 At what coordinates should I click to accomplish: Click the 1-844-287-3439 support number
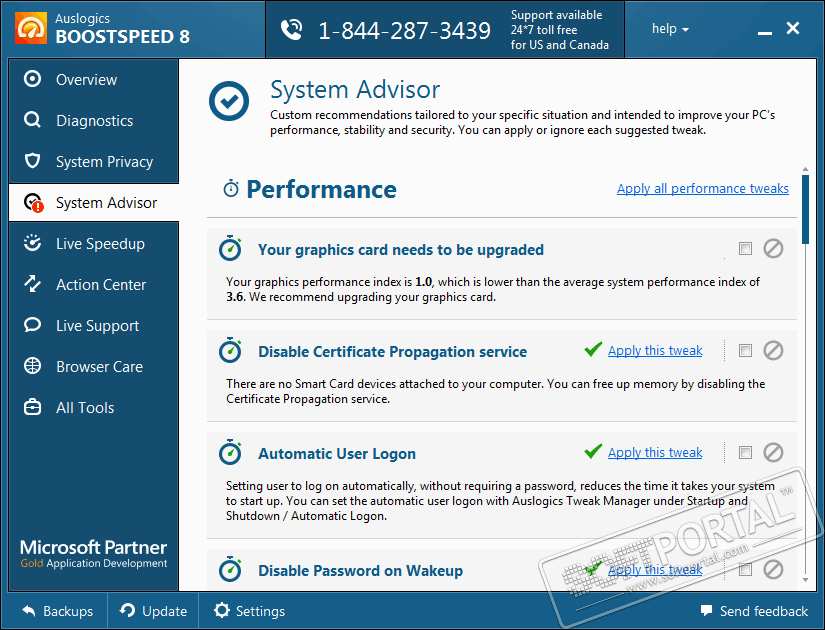click(x=405, y=31)
